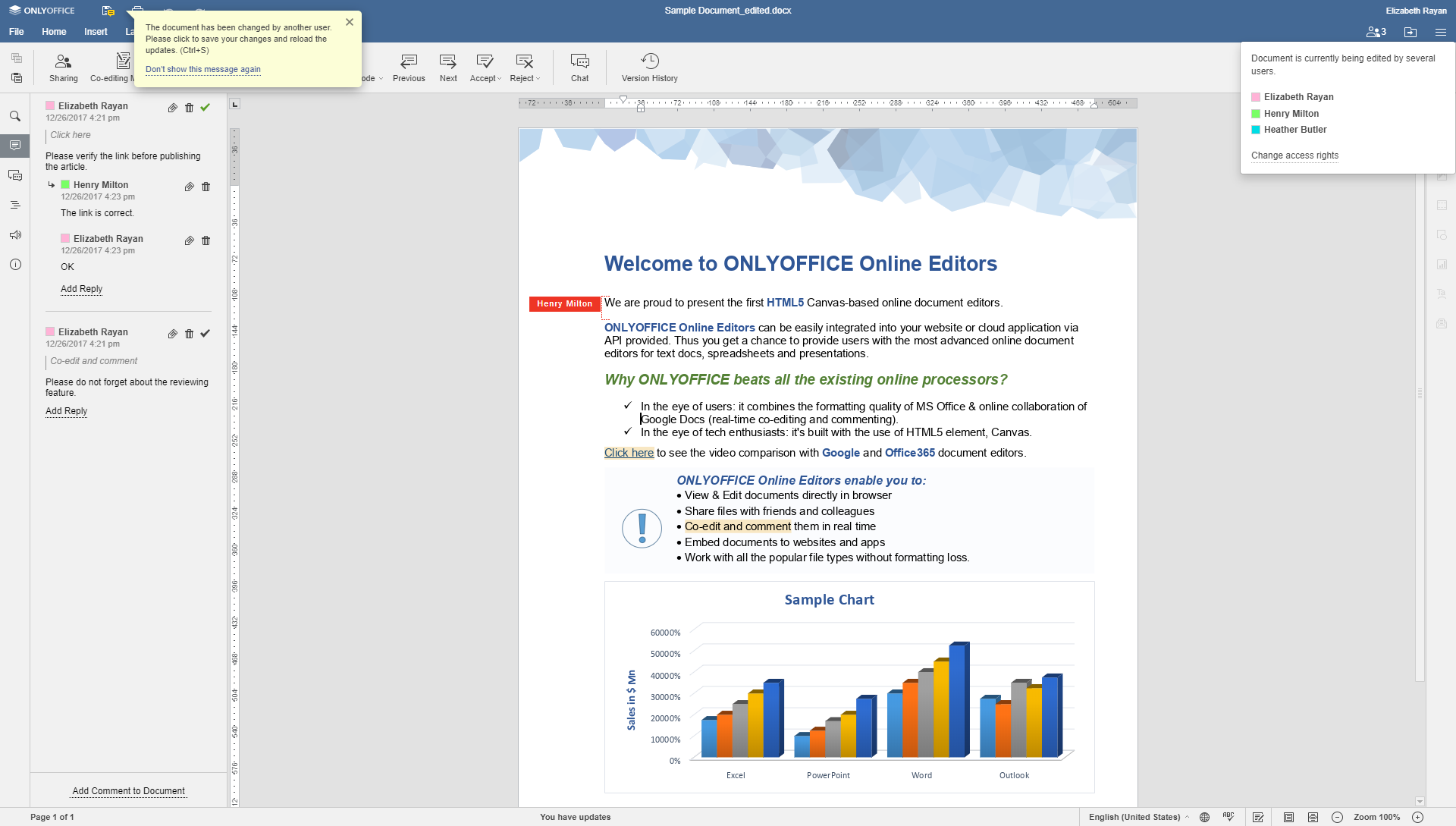Enable Don't show this message again
The height and width of the screenshot is (826, 1456).
(x=202, y=69)
